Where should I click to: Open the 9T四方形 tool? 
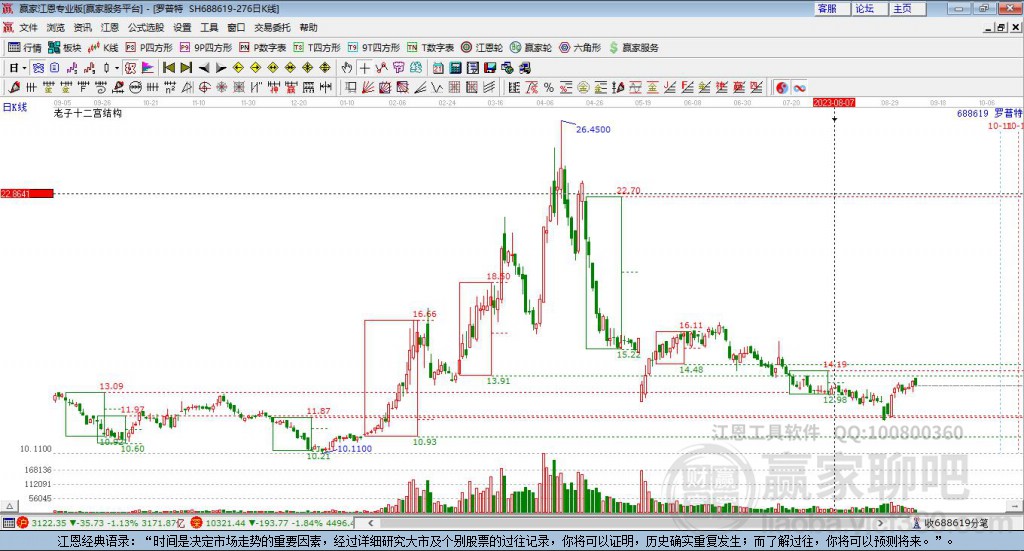[x=374, y=48]
